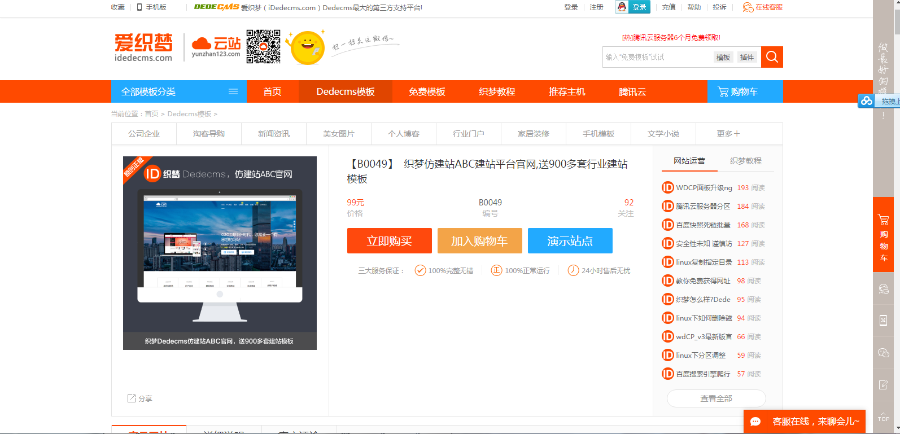Click the 100%完整无错 checkmark icon
The width and height of the screenshot is (900, 434).
coord(420,270)
